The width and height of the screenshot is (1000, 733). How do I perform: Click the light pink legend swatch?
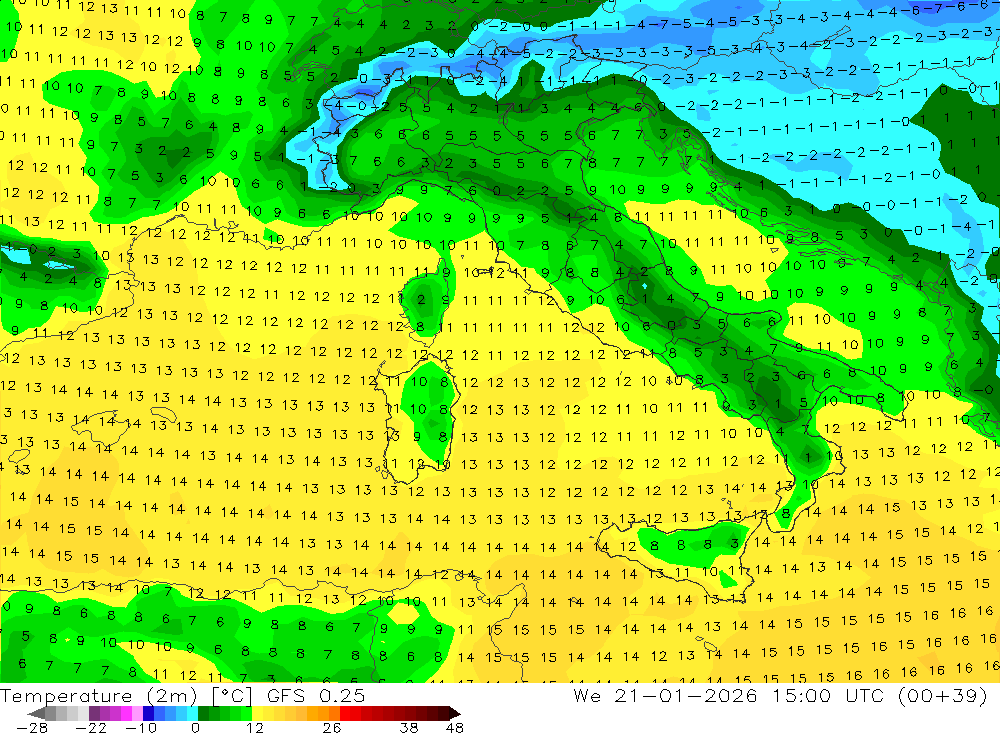137,714
